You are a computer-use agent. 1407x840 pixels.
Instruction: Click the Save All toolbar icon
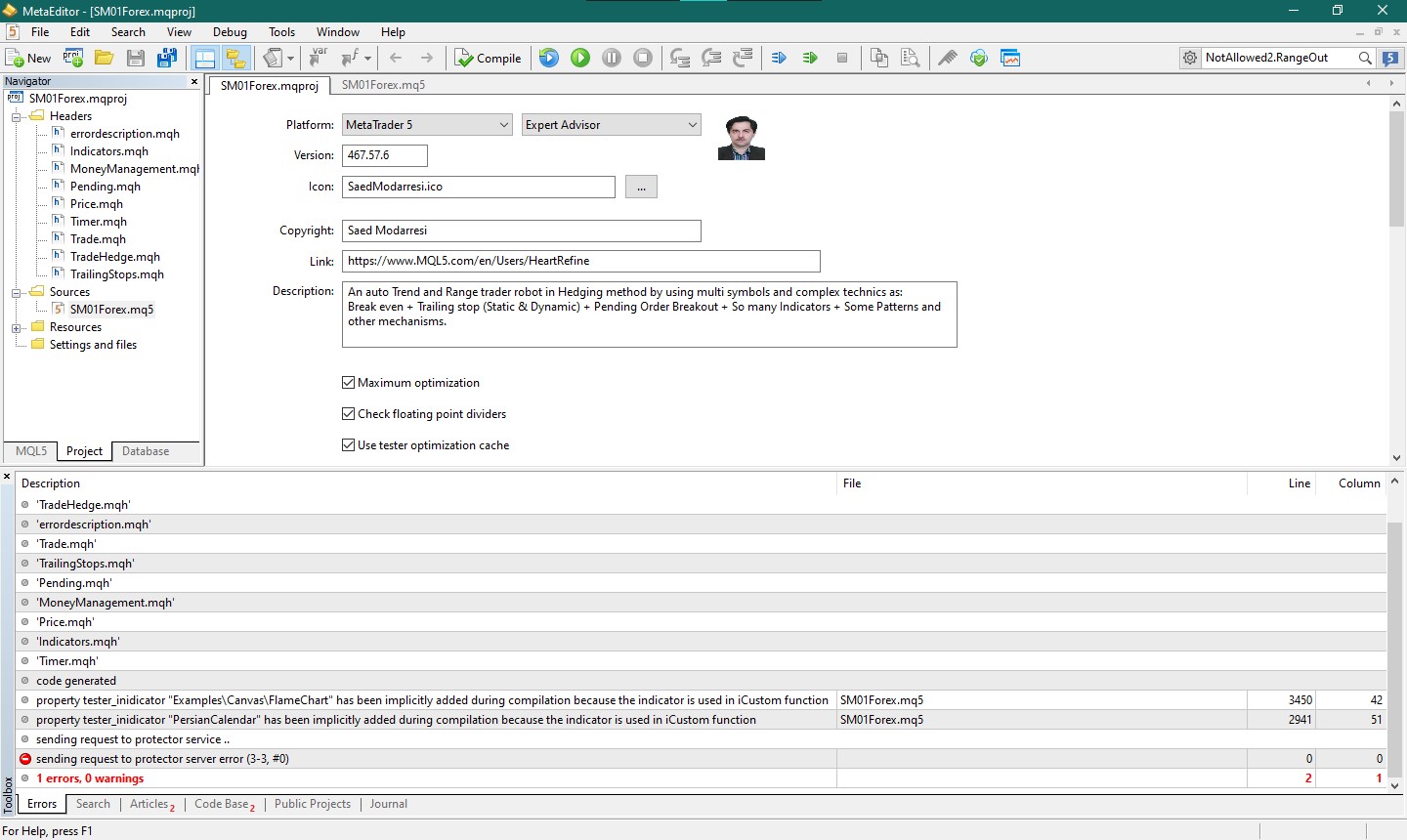167,58
